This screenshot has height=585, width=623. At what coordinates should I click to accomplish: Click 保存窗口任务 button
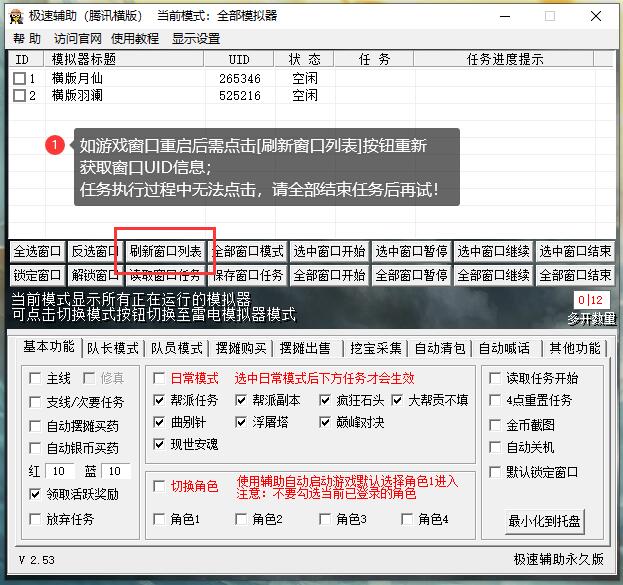249,275
